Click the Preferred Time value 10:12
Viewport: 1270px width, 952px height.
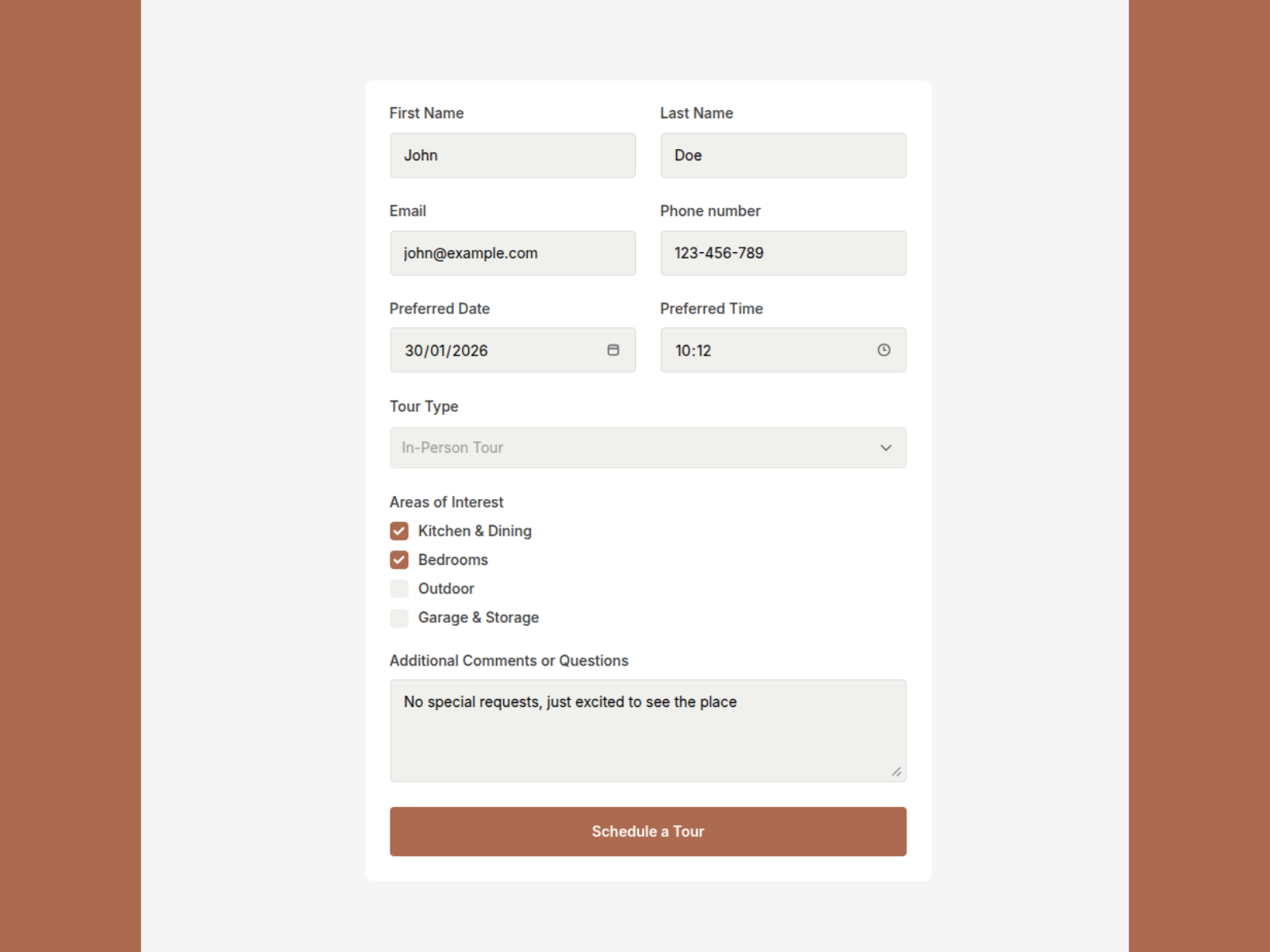click(693, 351)
